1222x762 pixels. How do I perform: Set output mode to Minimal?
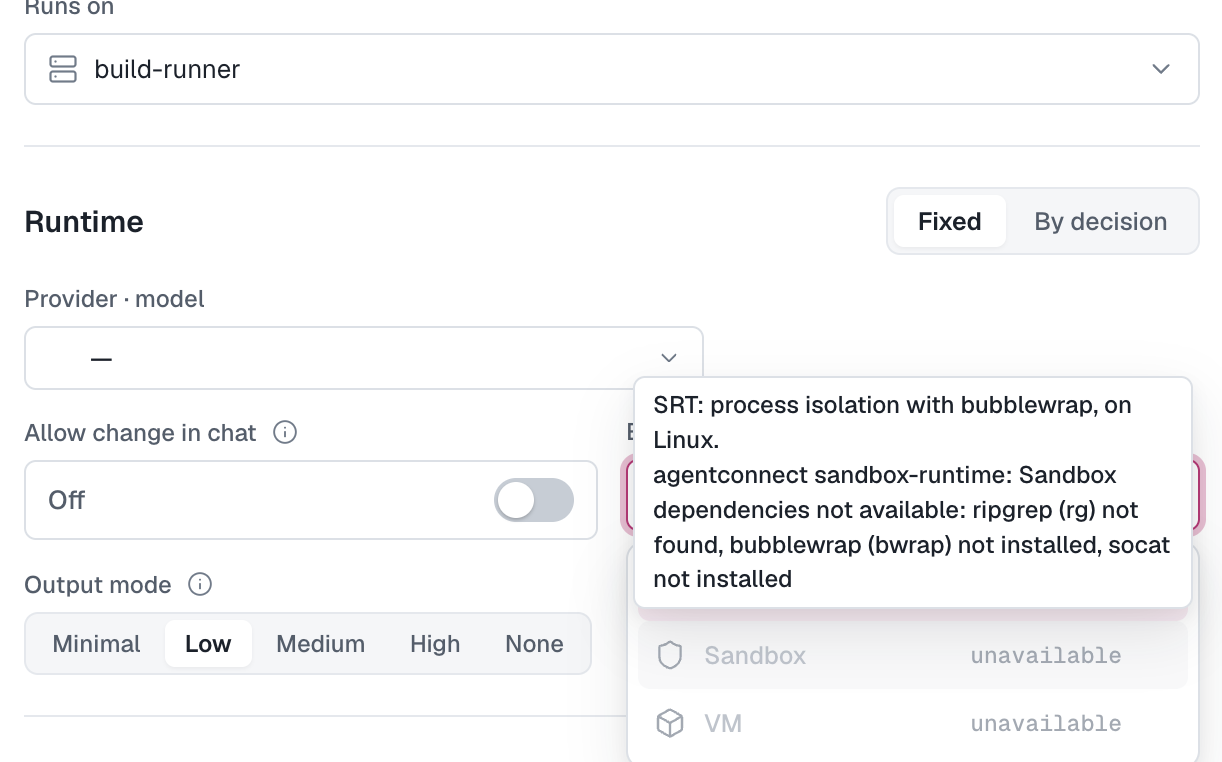[x=97, y=644]
